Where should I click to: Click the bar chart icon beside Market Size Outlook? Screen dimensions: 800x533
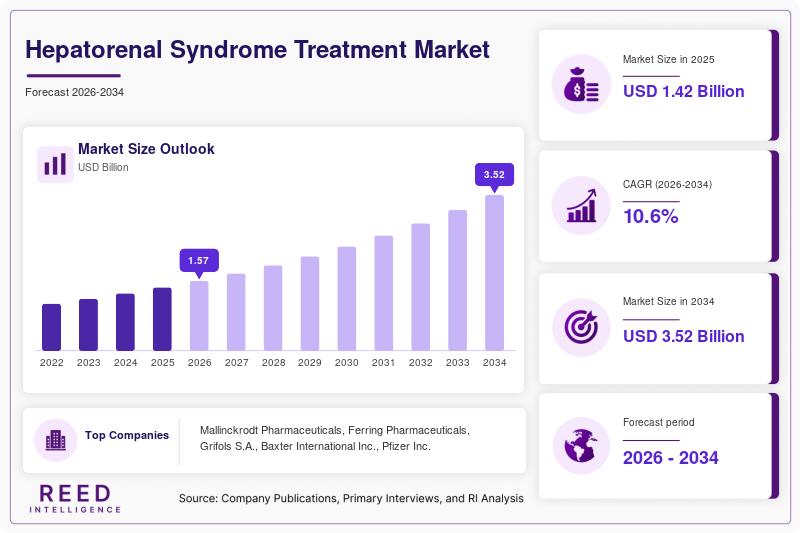pyautogui.click(x=55, y=164)
